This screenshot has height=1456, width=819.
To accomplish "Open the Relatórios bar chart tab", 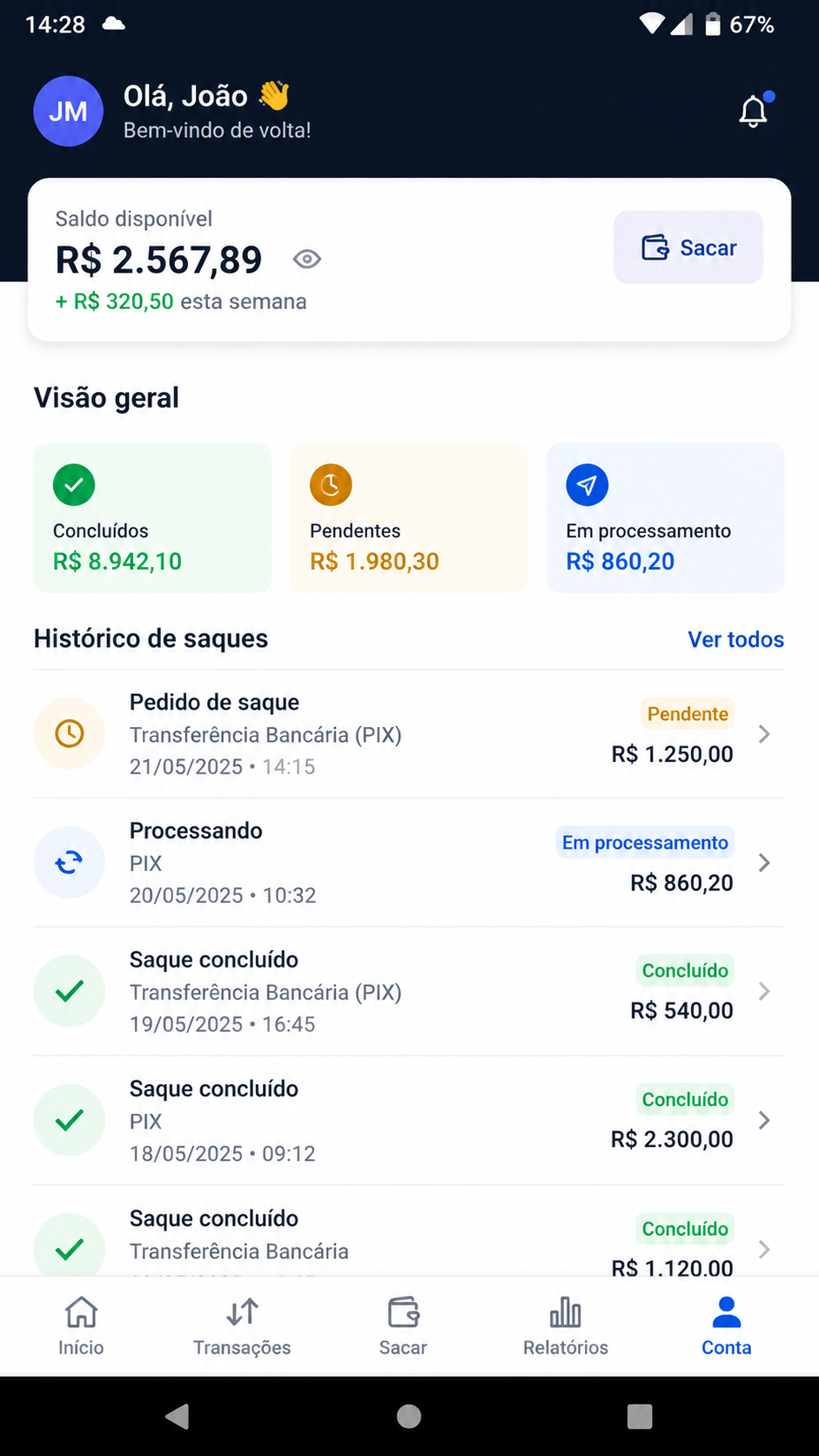I will pyautogui.click(x=566, y=1326).
